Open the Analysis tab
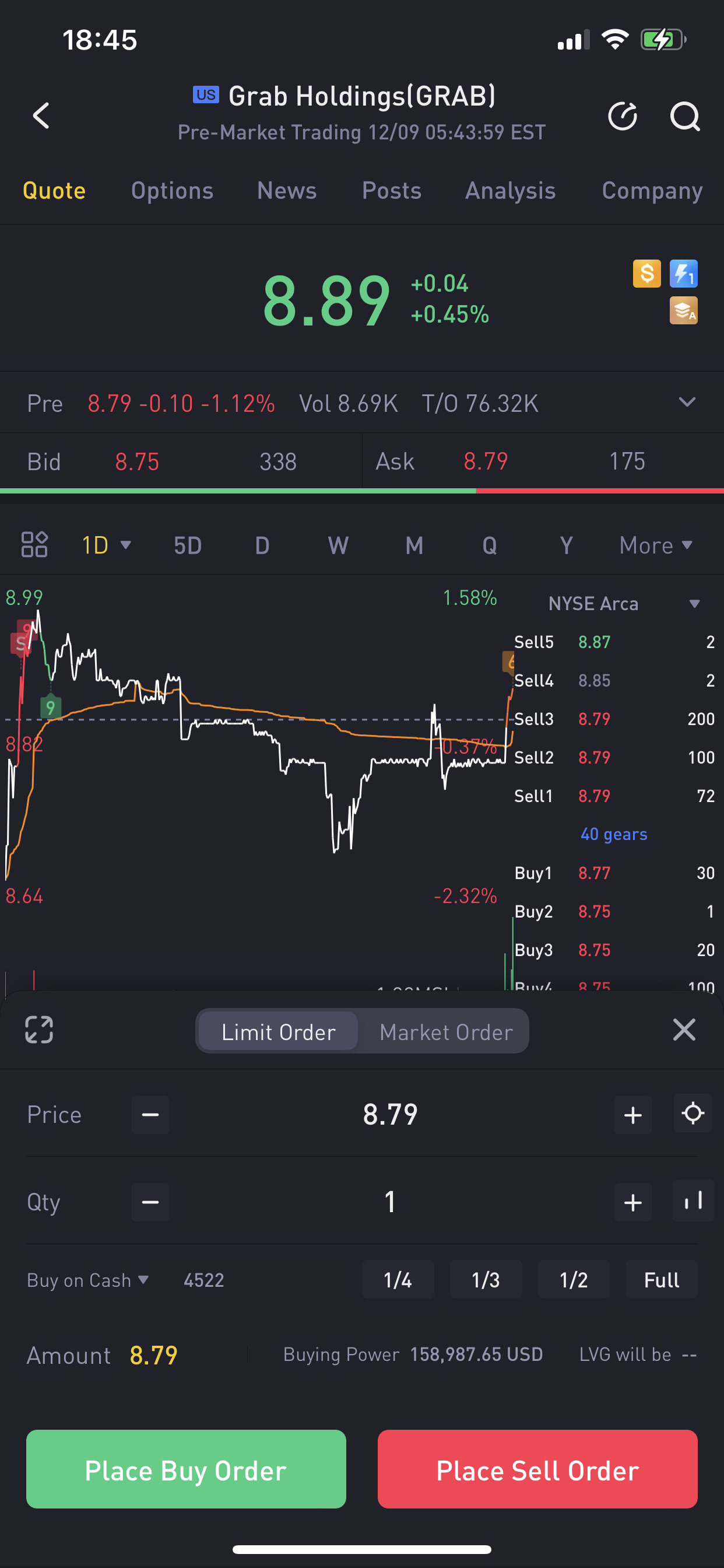The height and width of the screenshot is (1568, 724). pyautogui.click(x=511, y=191)
